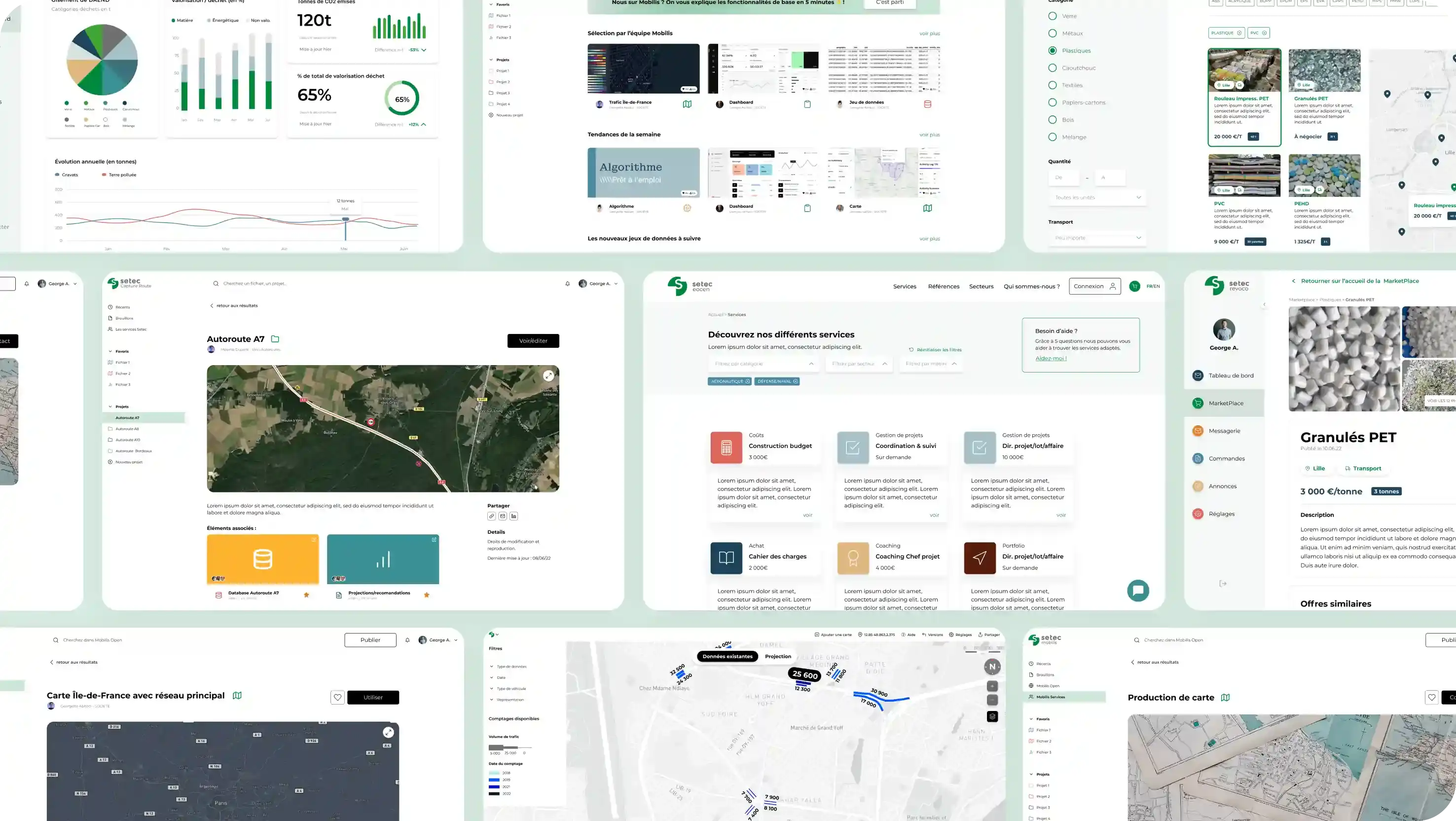Switch to the Projection tab
Image resolution: width=1456 pixels, height=821 pixels.
tap(778, 657)
